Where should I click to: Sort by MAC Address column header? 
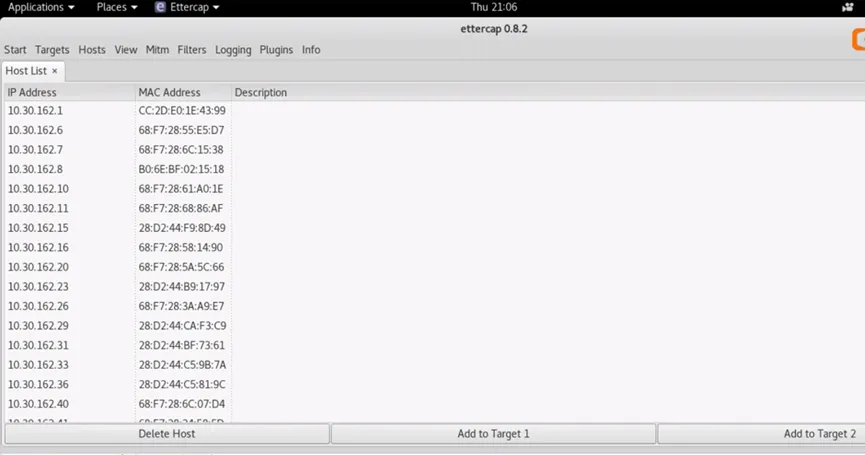(x=183, y=93)
